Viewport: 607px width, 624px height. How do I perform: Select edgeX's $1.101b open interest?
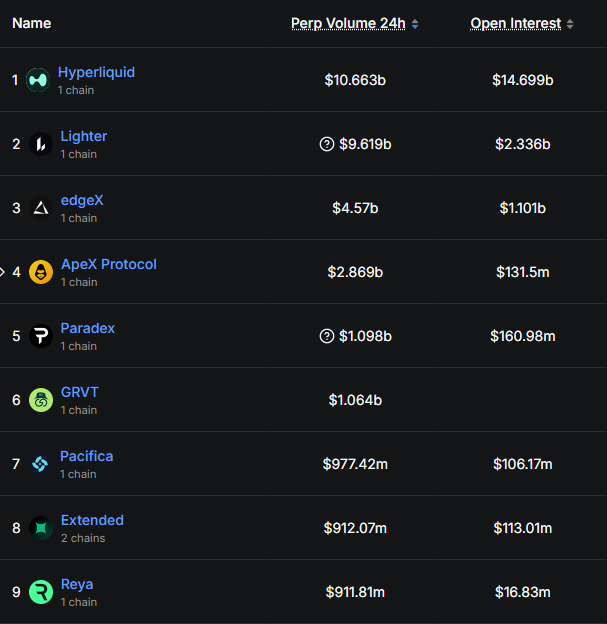523,208
